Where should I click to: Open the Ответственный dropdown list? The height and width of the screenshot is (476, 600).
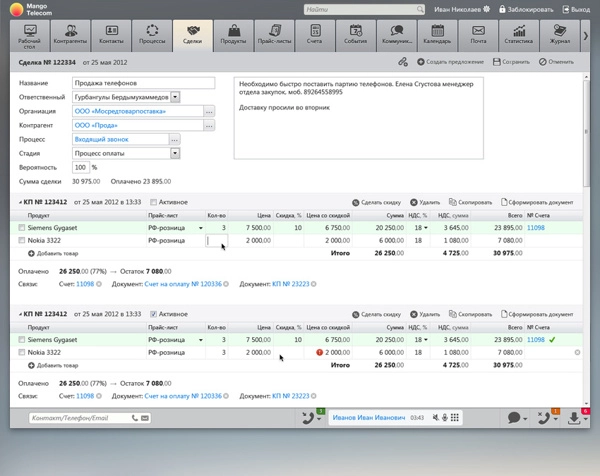pos(175,97)
